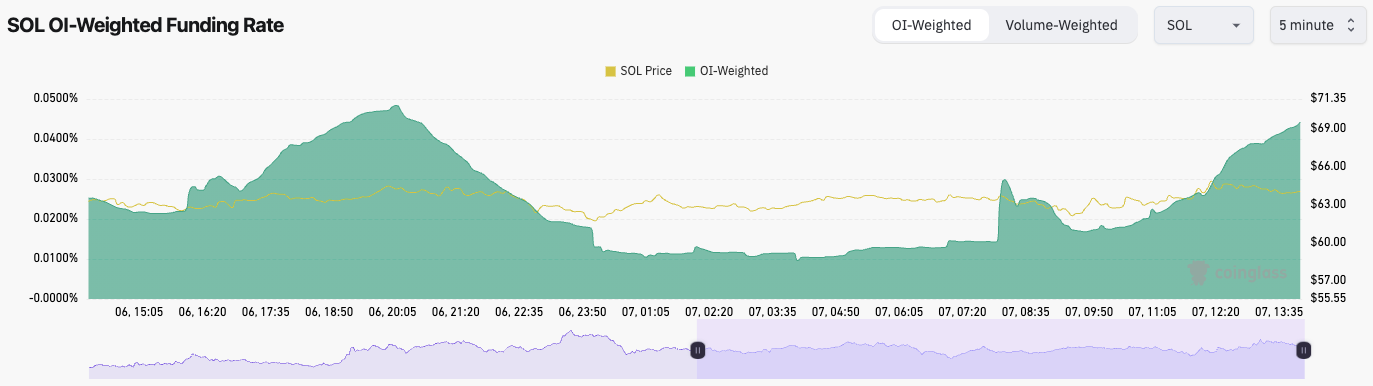Click the 07, 08:35 time label
The image size is (1373, 386).
[x=1026, y=312]
